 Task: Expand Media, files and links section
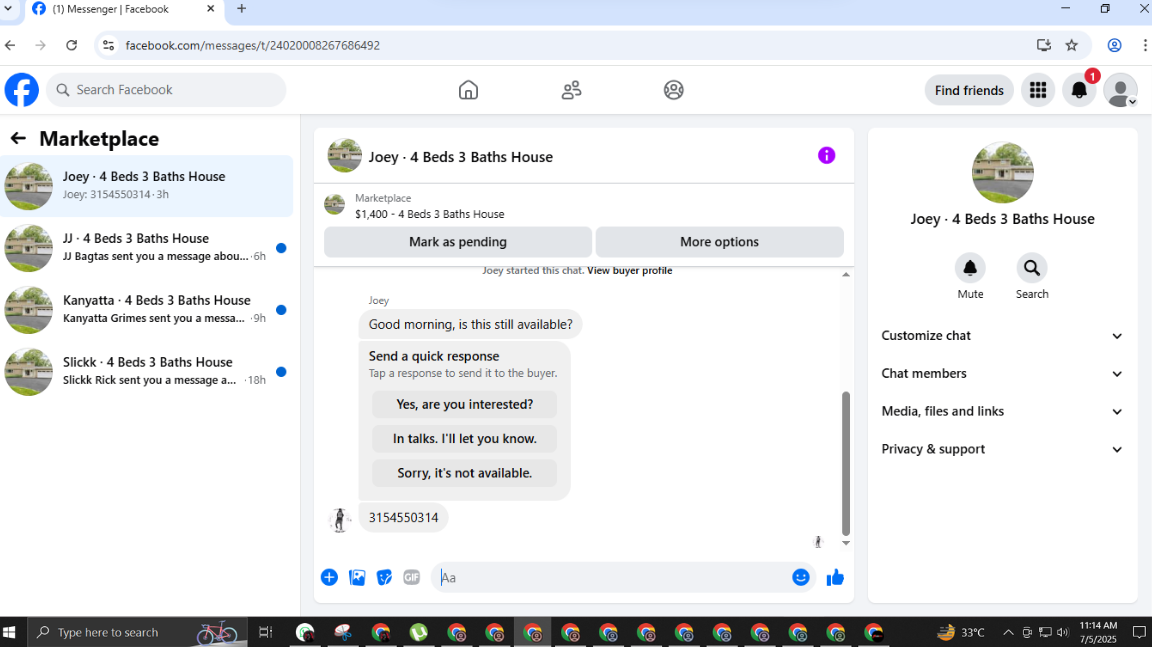[1002, 411]
